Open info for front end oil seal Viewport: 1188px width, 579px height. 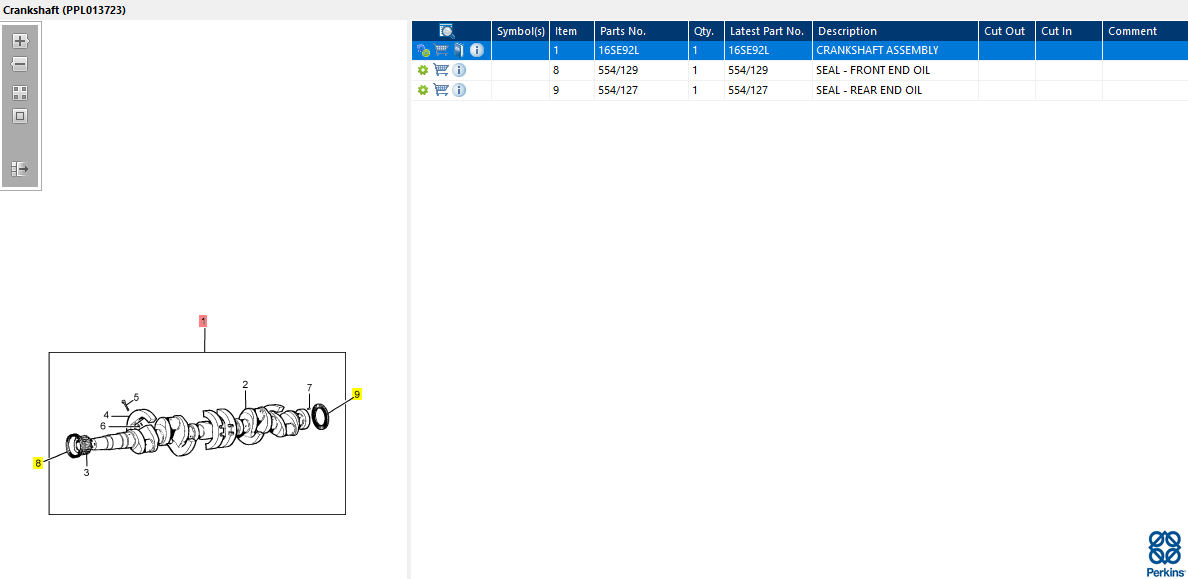(459, 70)
